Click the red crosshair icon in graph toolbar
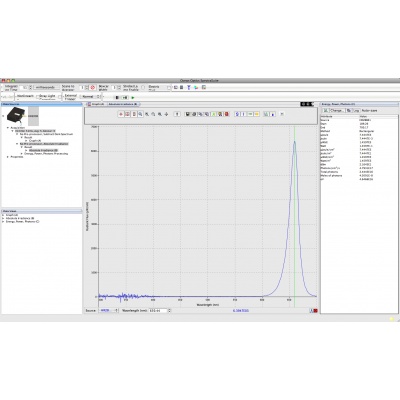Image resolution: width=400 pixels, height=400 pixels. point(121,114)
